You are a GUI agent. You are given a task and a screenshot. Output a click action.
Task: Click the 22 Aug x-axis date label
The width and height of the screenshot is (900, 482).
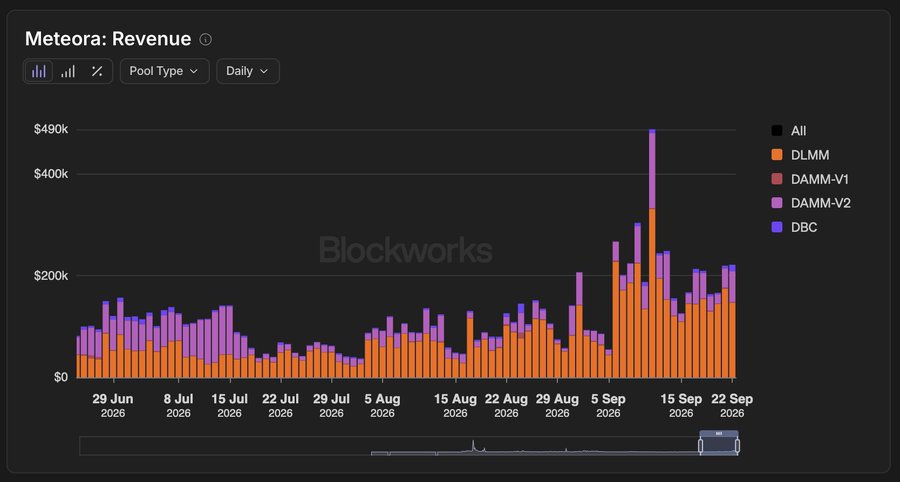tap(506, 405)
